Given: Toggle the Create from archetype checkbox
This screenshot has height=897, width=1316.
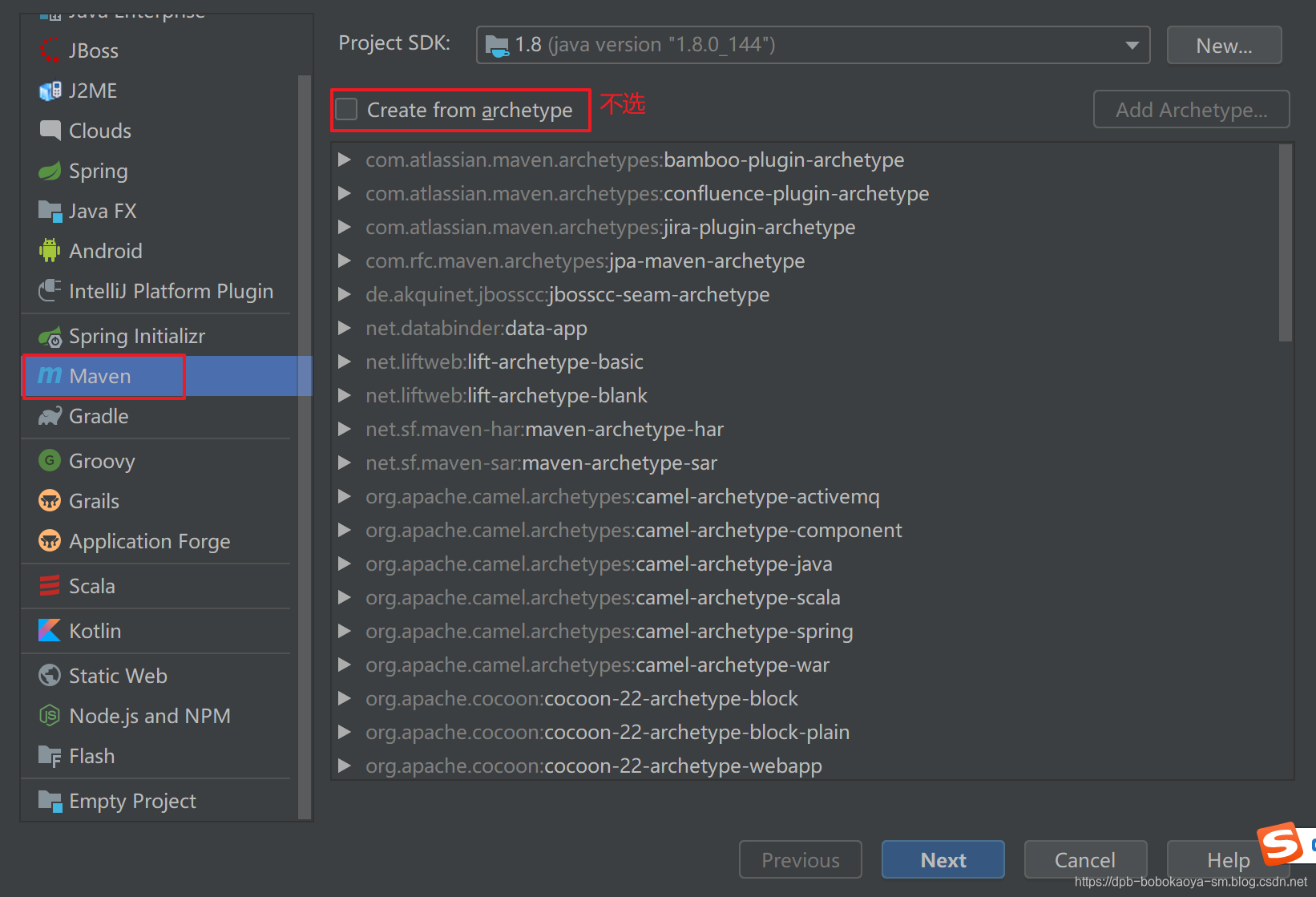Looking at the screenshot, I should 346,109.
